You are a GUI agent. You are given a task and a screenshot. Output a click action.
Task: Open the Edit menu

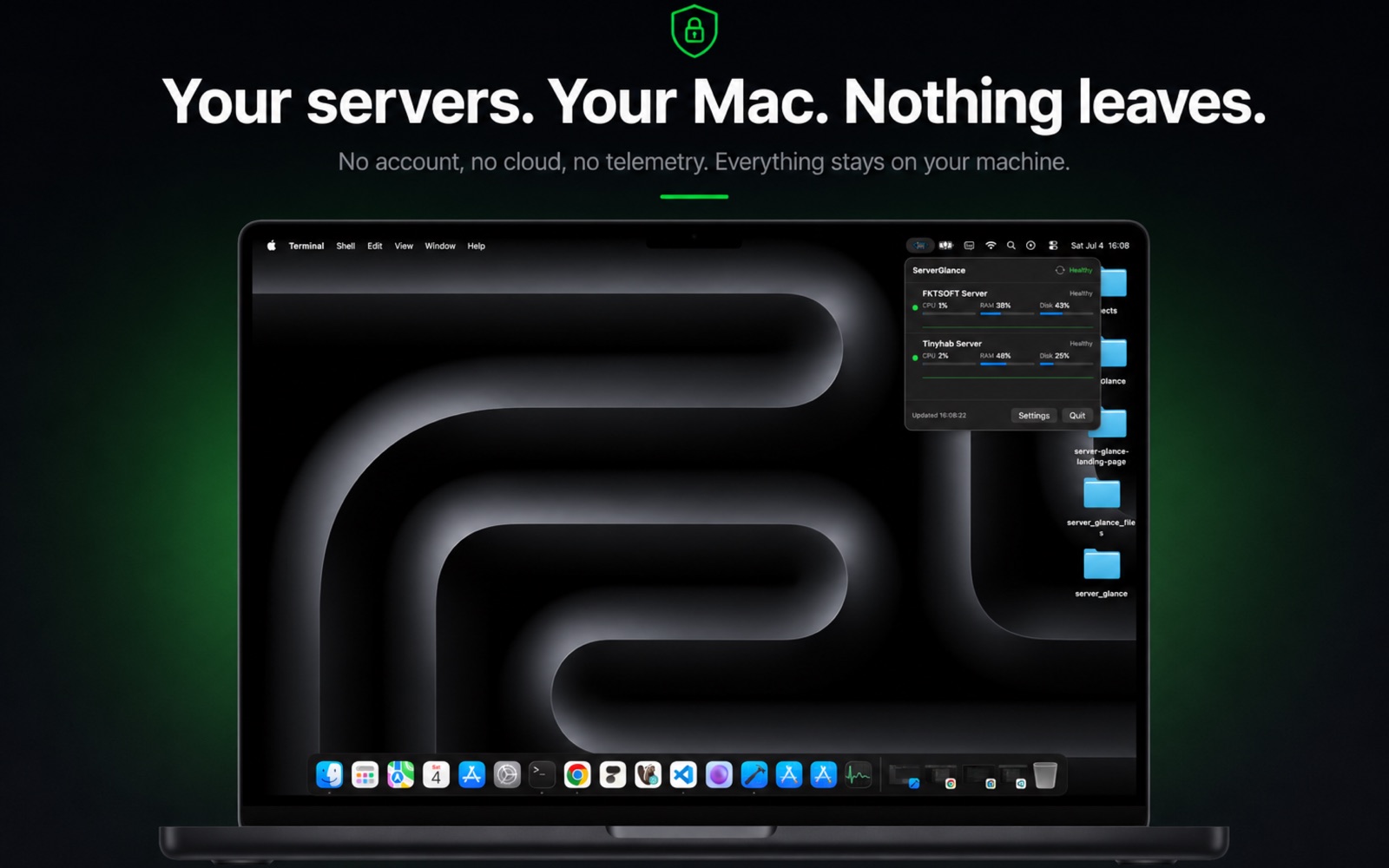coord(374,246)
